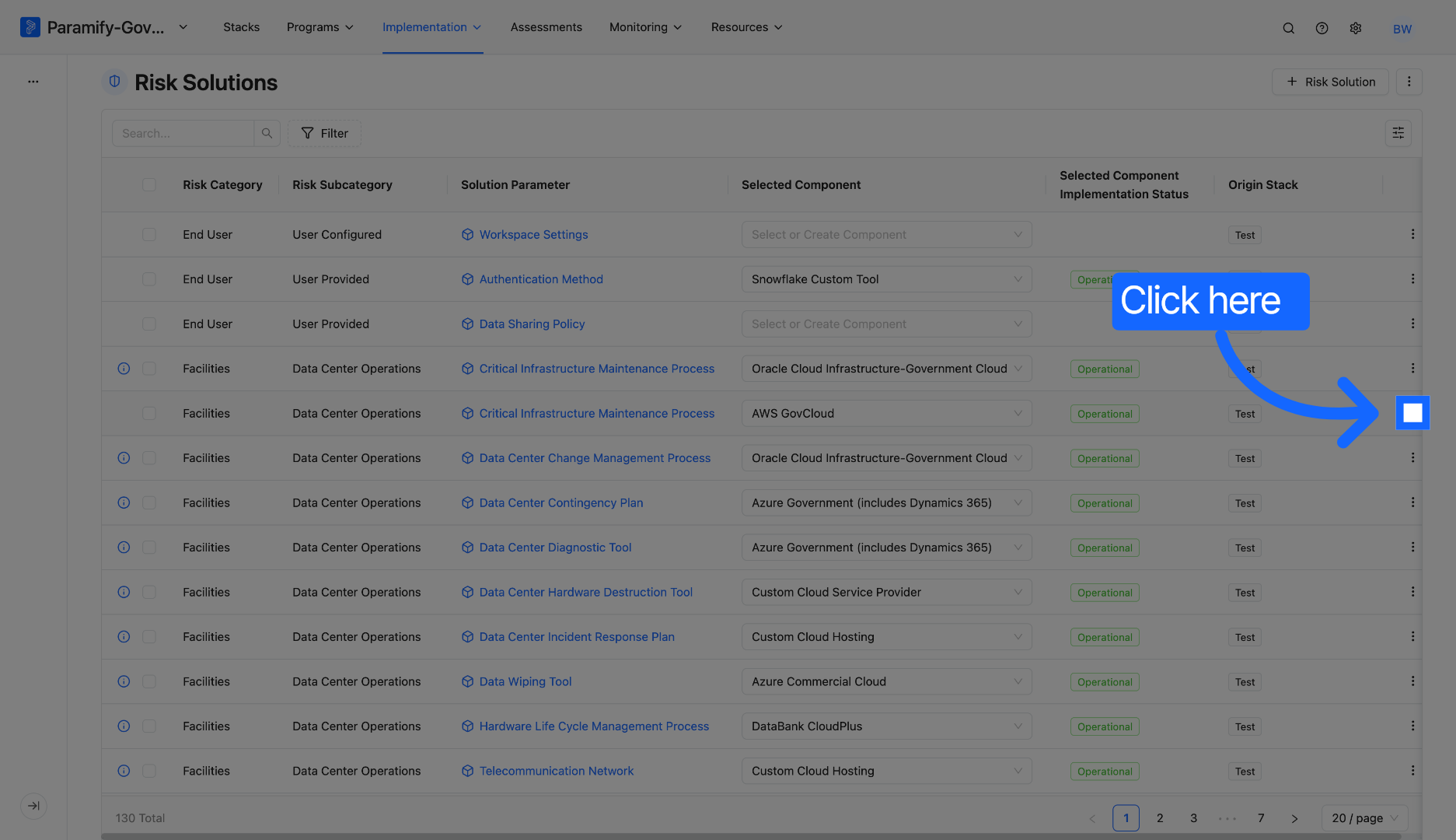Viewport: 1456px width, 840px height.
Task: Open the Programs menu
Action: coord(320,27)
